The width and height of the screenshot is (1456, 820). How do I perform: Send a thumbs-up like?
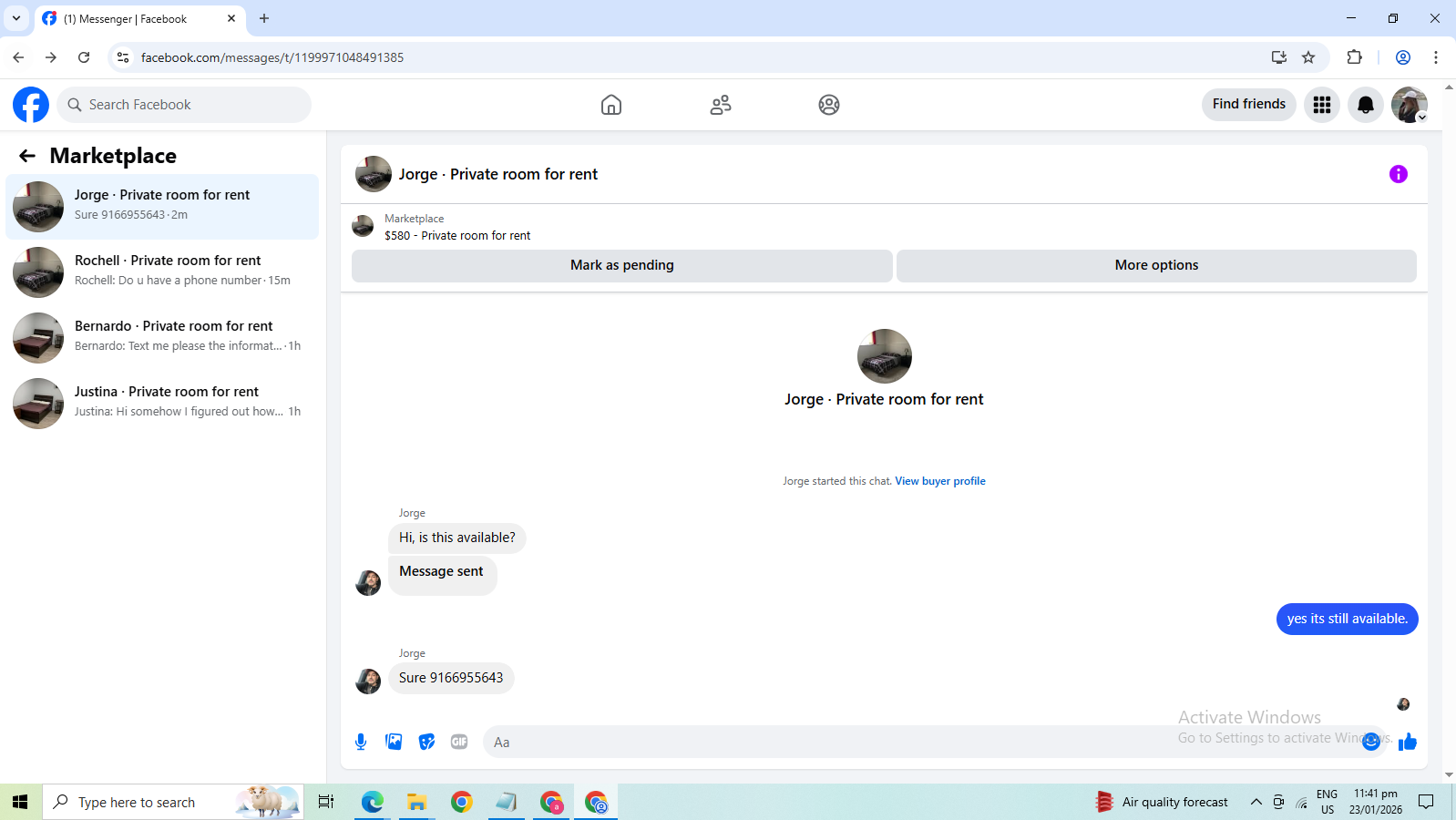pos(1408,742)
